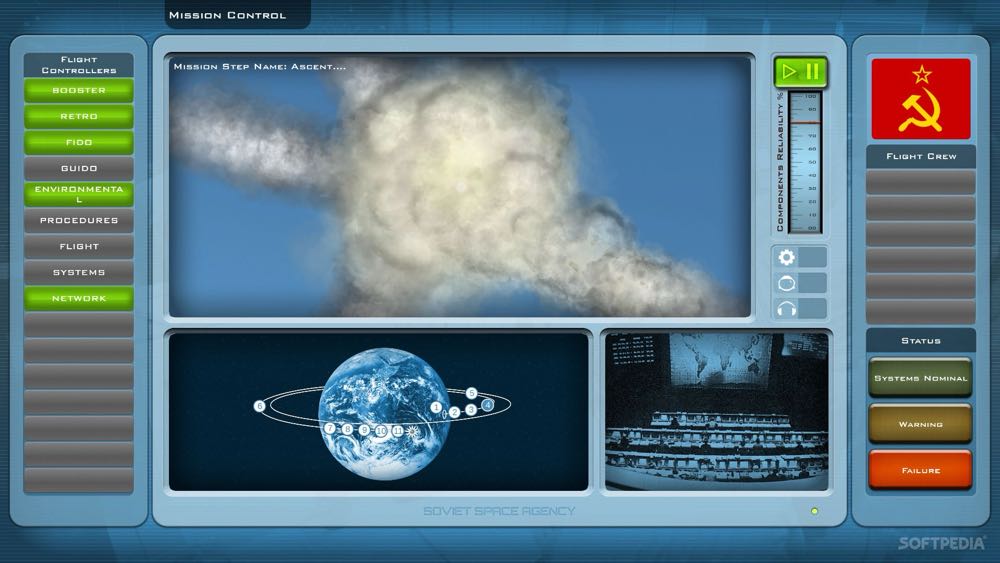1000x563 pixels.
Task: Click the ascent explosion video view
Action: coord(460,186)
